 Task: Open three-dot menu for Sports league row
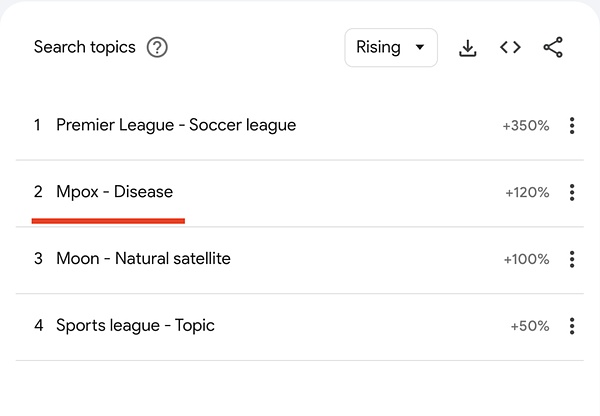(x=572, y=326)
